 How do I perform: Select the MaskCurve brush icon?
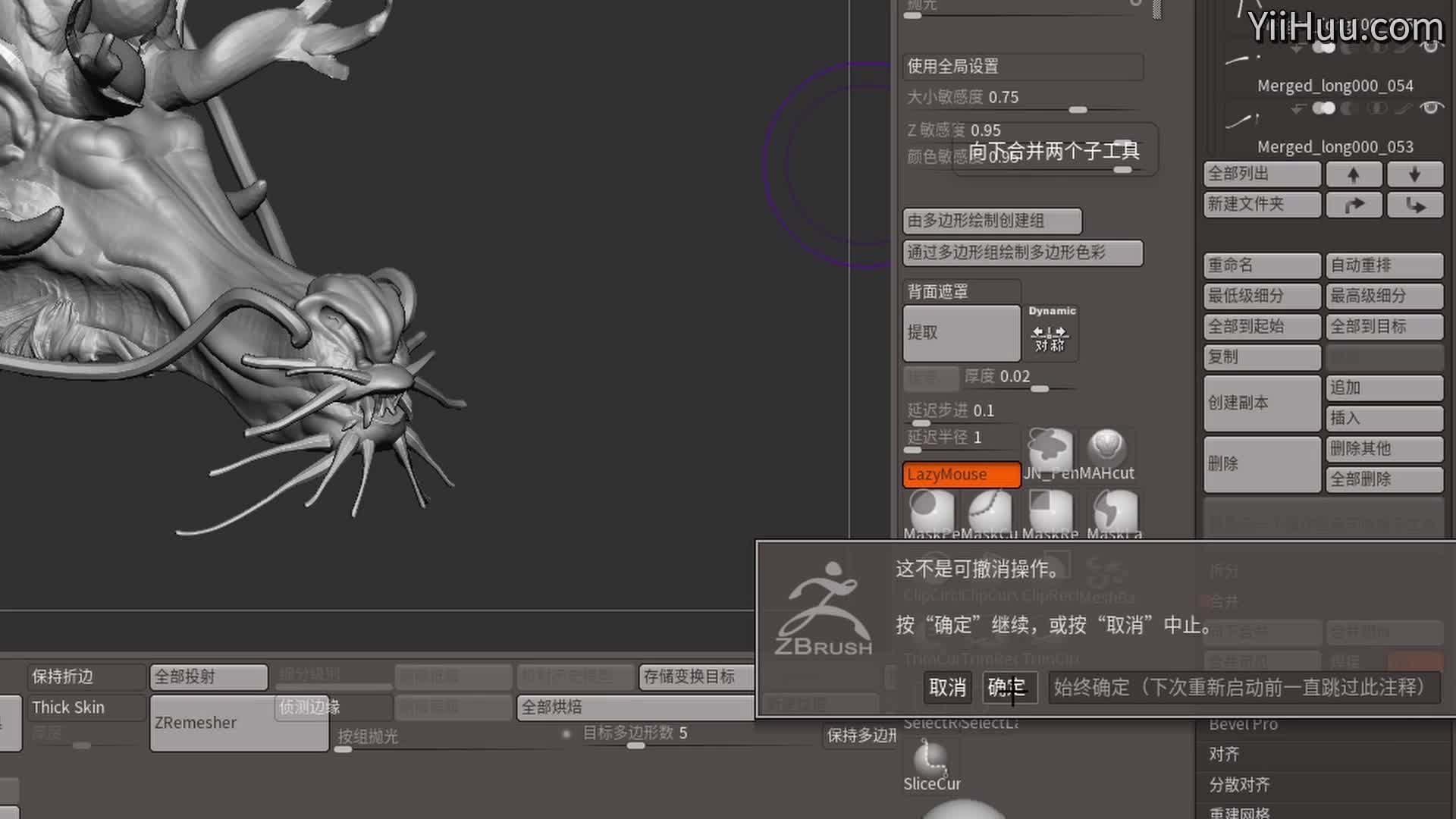(x=990, y=510)
